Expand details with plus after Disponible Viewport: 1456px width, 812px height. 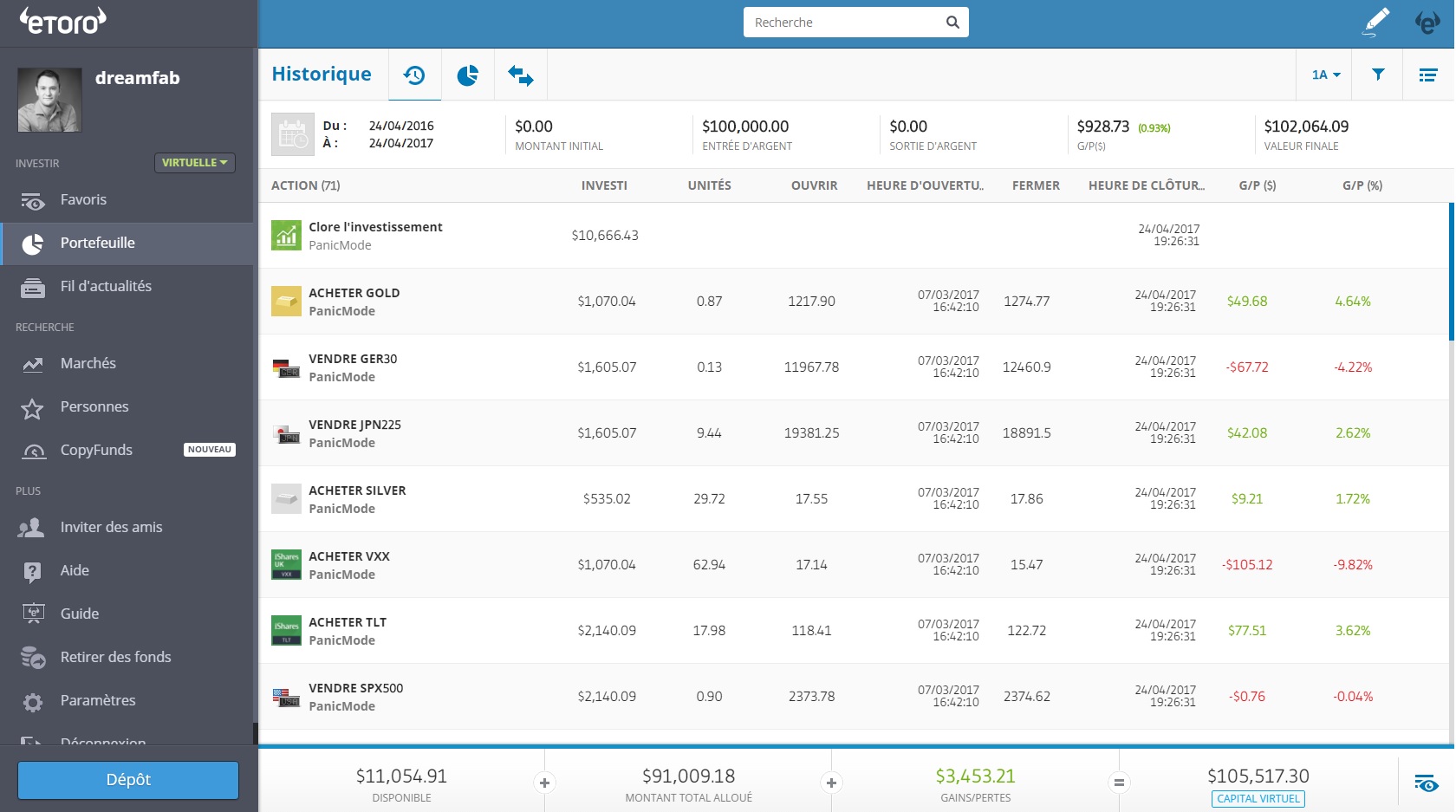point(544,783)
